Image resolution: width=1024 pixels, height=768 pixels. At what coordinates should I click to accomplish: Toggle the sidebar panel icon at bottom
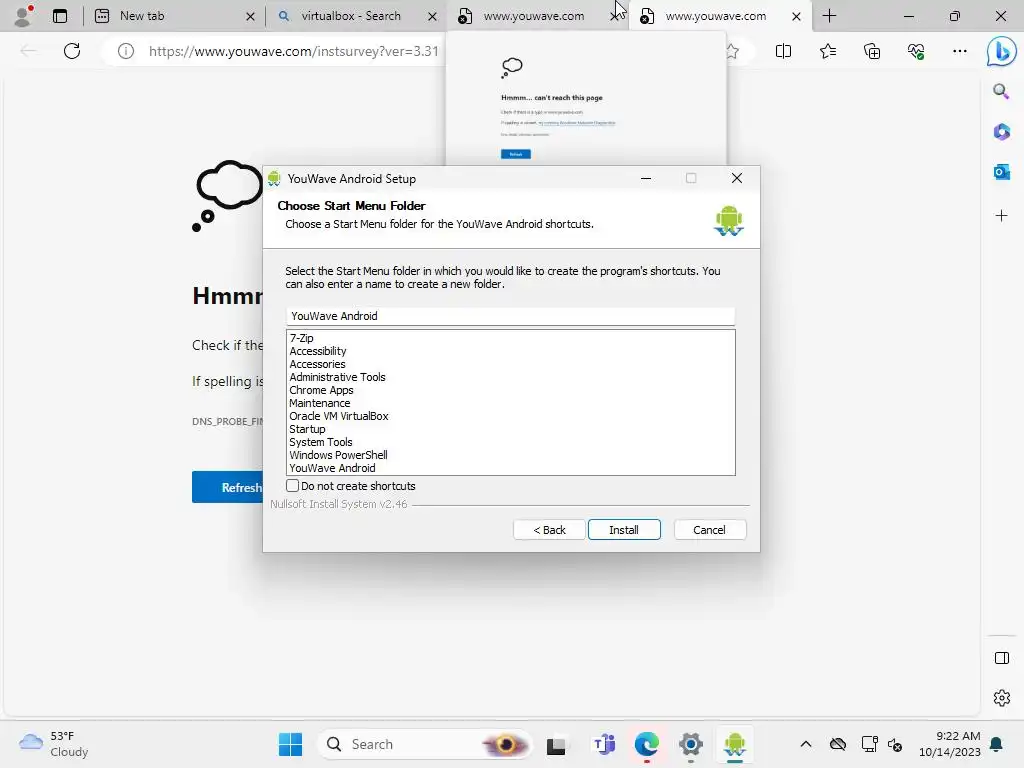[1001, 658]
